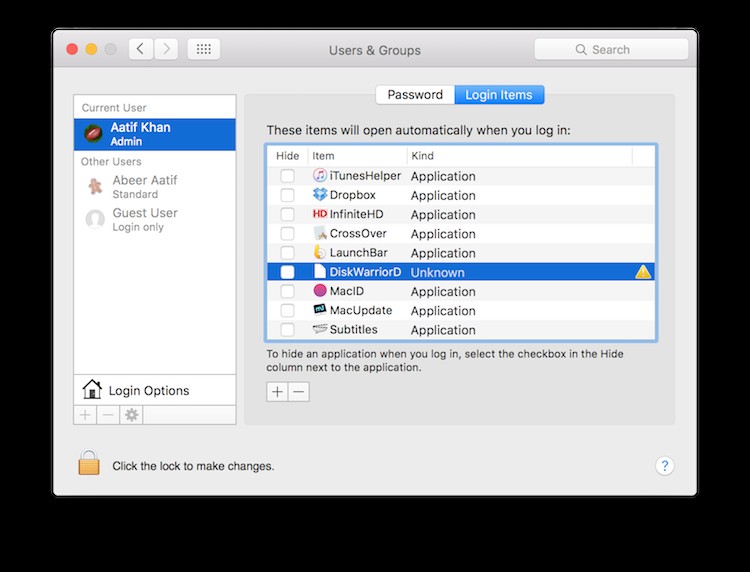
Task: Click the Guest User avatar icon
Action: click(x=95, y=219)
